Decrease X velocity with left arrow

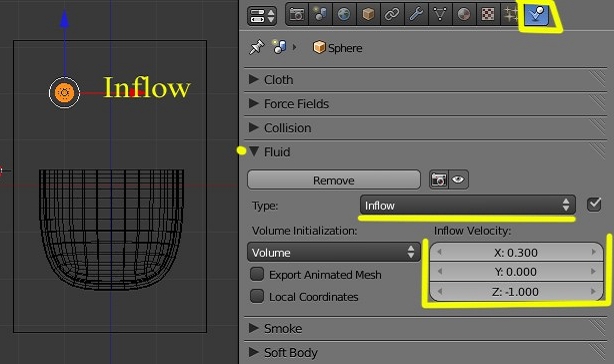pyautogui.click(x=439, y=252)
